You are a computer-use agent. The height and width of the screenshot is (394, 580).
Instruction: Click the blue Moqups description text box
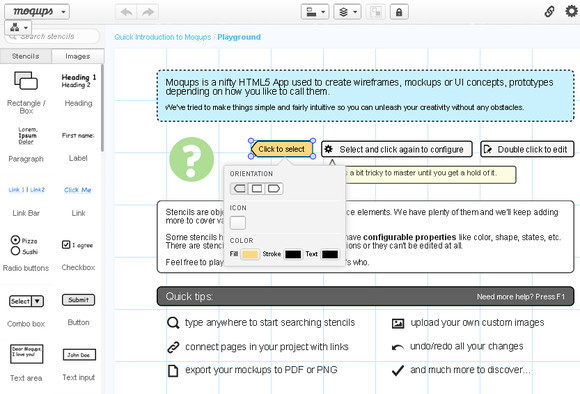click(365, 95)
